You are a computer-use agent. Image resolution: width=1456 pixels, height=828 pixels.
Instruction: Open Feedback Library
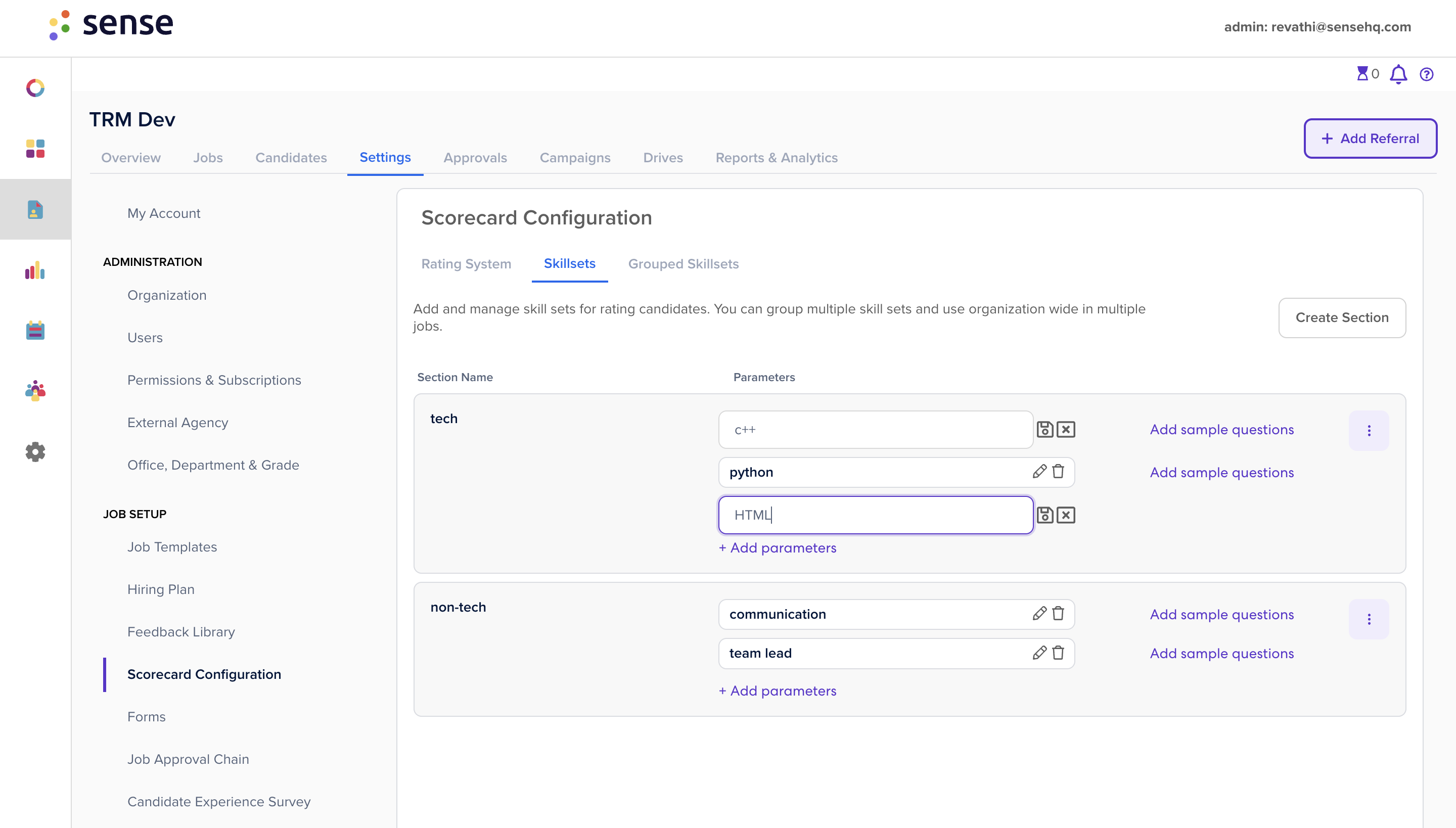pyautogui.click(x=181, y=632)
